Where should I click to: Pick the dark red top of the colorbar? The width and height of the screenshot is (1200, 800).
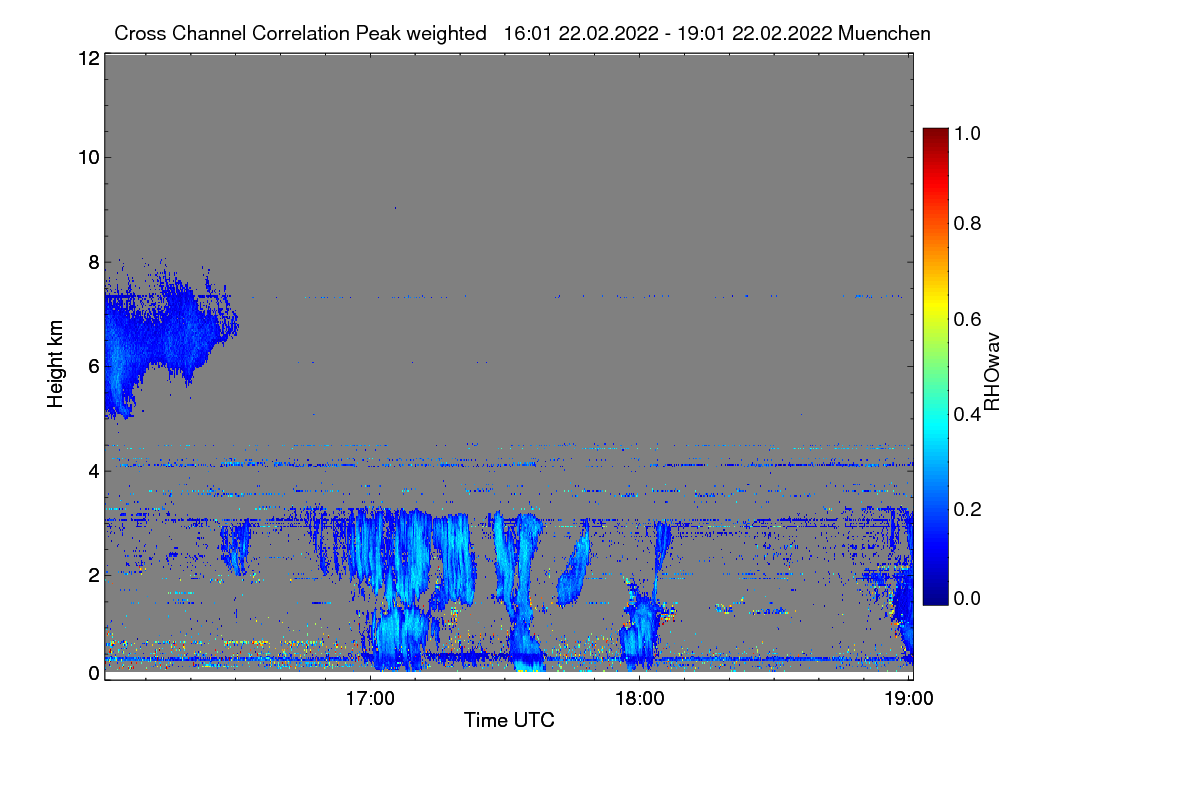coord(934,135)
